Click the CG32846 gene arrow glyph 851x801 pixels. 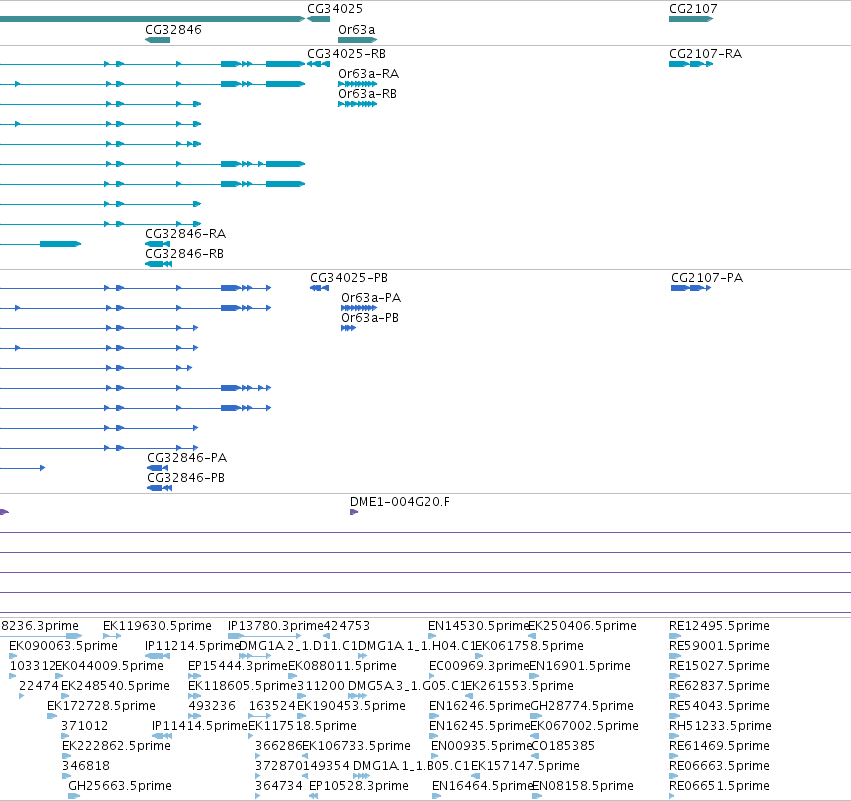point(157,40)
